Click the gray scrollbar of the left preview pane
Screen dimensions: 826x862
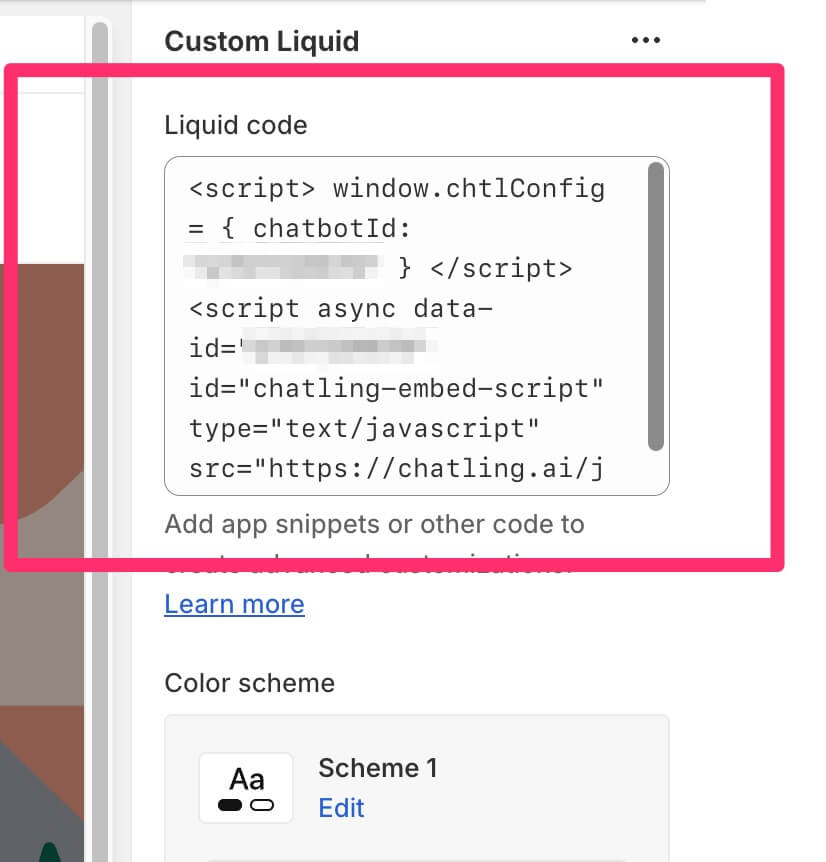(100, 440)
